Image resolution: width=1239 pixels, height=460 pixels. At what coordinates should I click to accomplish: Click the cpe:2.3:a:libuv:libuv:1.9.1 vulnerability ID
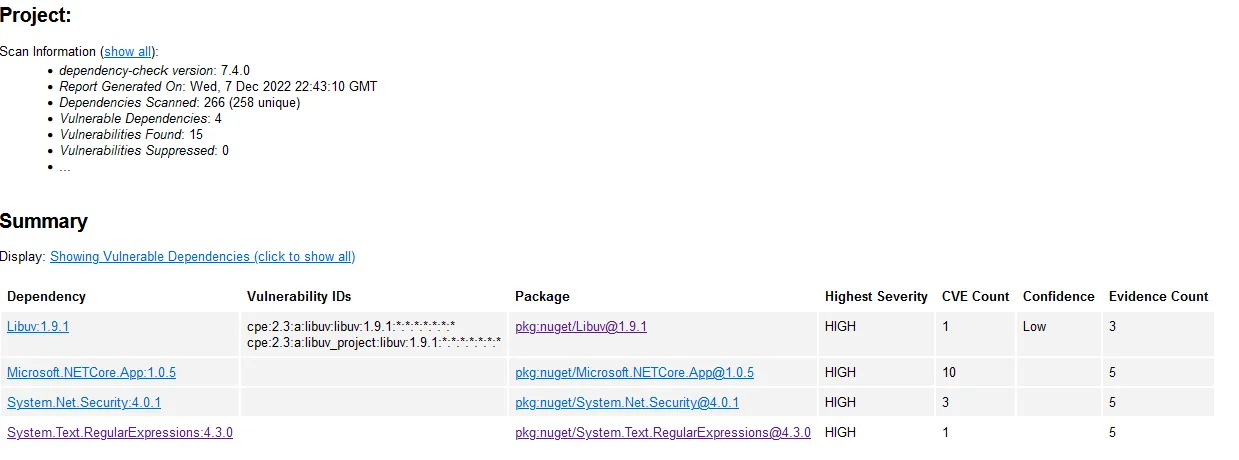click(351, 327)
